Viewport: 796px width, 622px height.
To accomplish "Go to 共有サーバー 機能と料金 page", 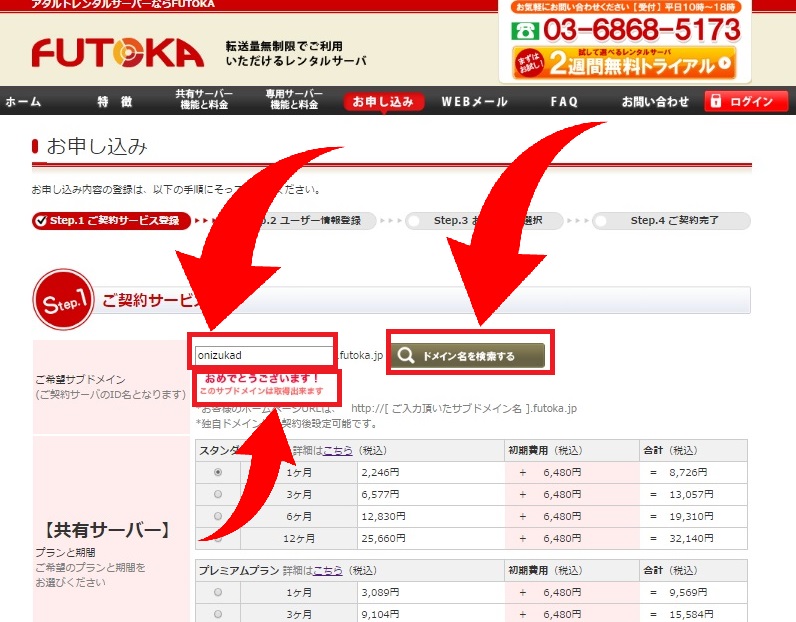I will click(204, 100).
